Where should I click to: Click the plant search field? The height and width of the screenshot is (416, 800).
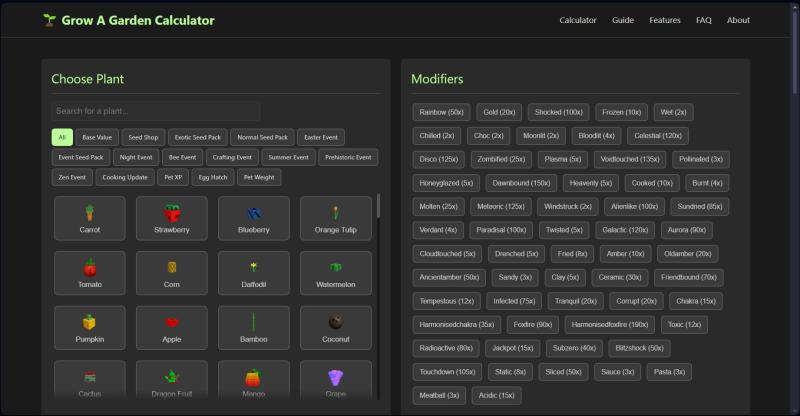click(x=156, y=111)
